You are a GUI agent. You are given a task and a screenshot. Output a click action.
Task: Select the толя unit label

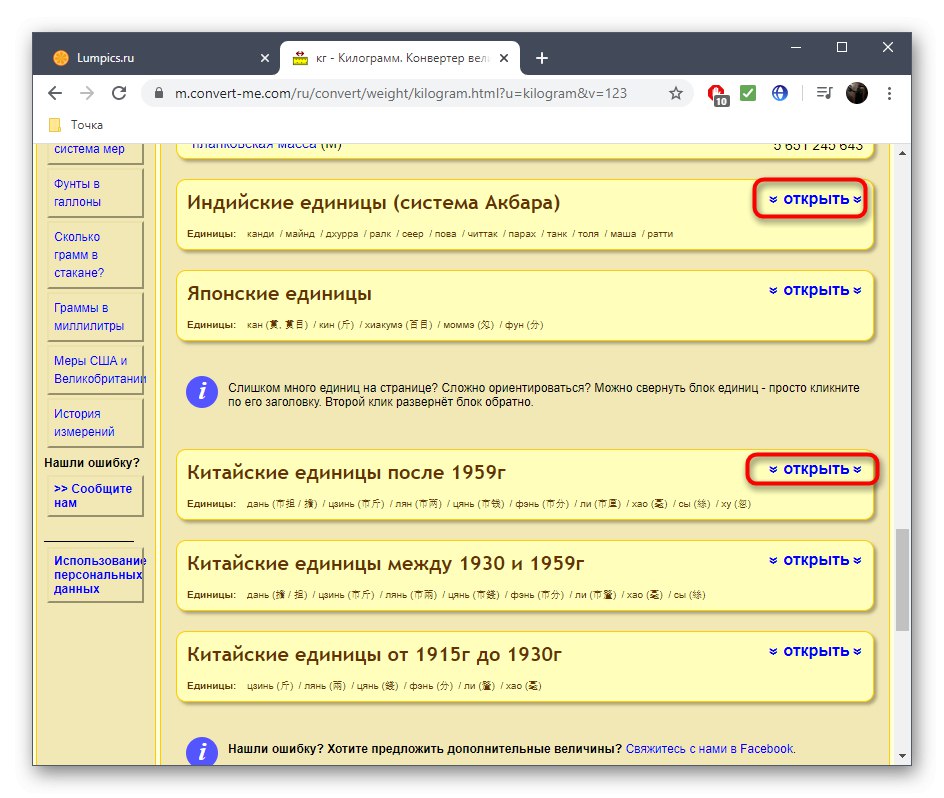tap(588, 234)
